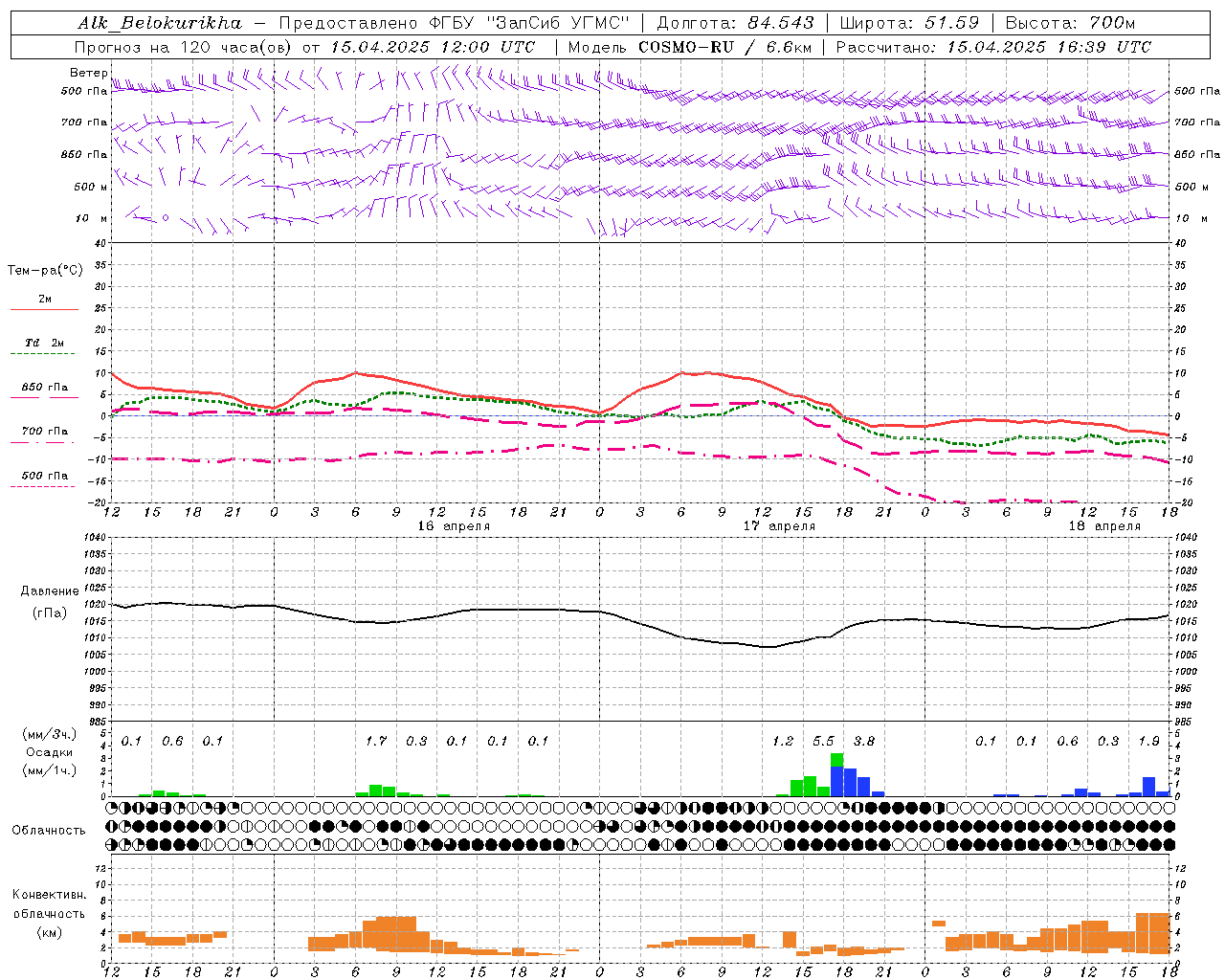Click the 18 апреля date label

[x=1104, y=526]
